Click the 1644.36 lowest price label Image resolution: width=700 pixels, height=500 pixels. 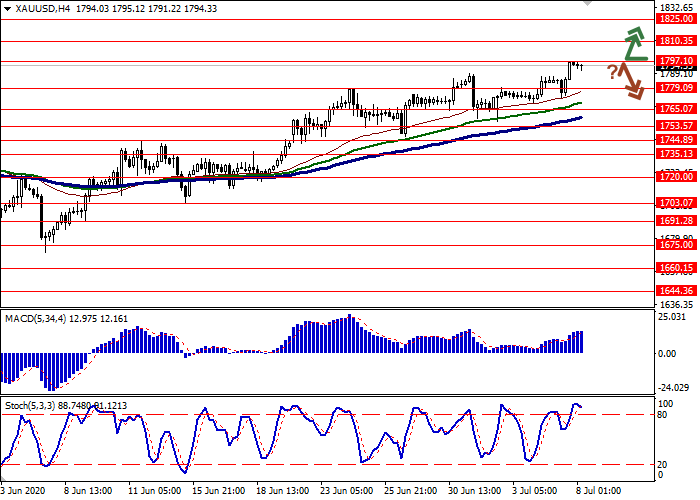pyautogui.click(x=676, y=291)
